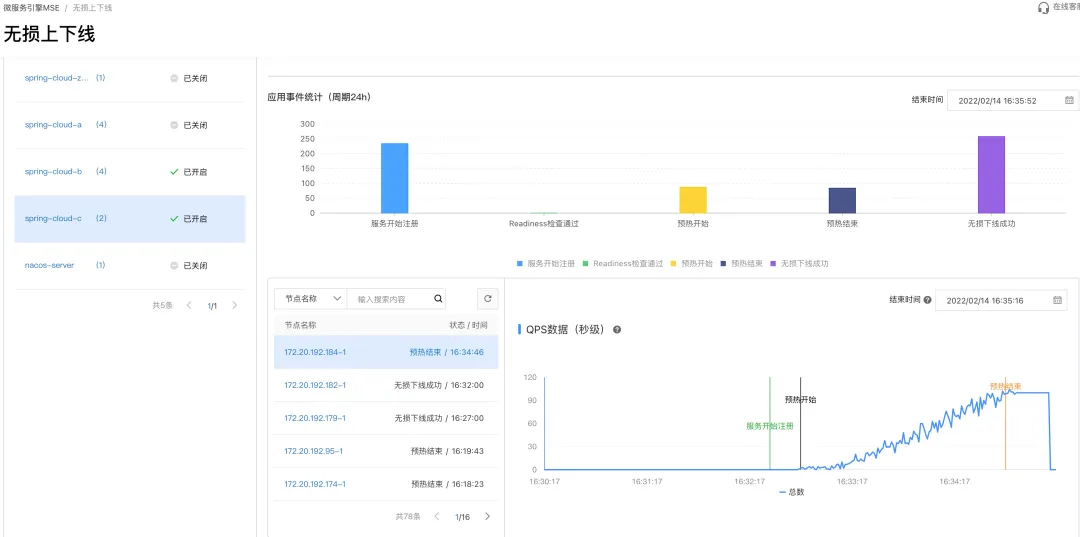
Task: Click the online customer service headset icon
Action: [x=1043, y=8]
